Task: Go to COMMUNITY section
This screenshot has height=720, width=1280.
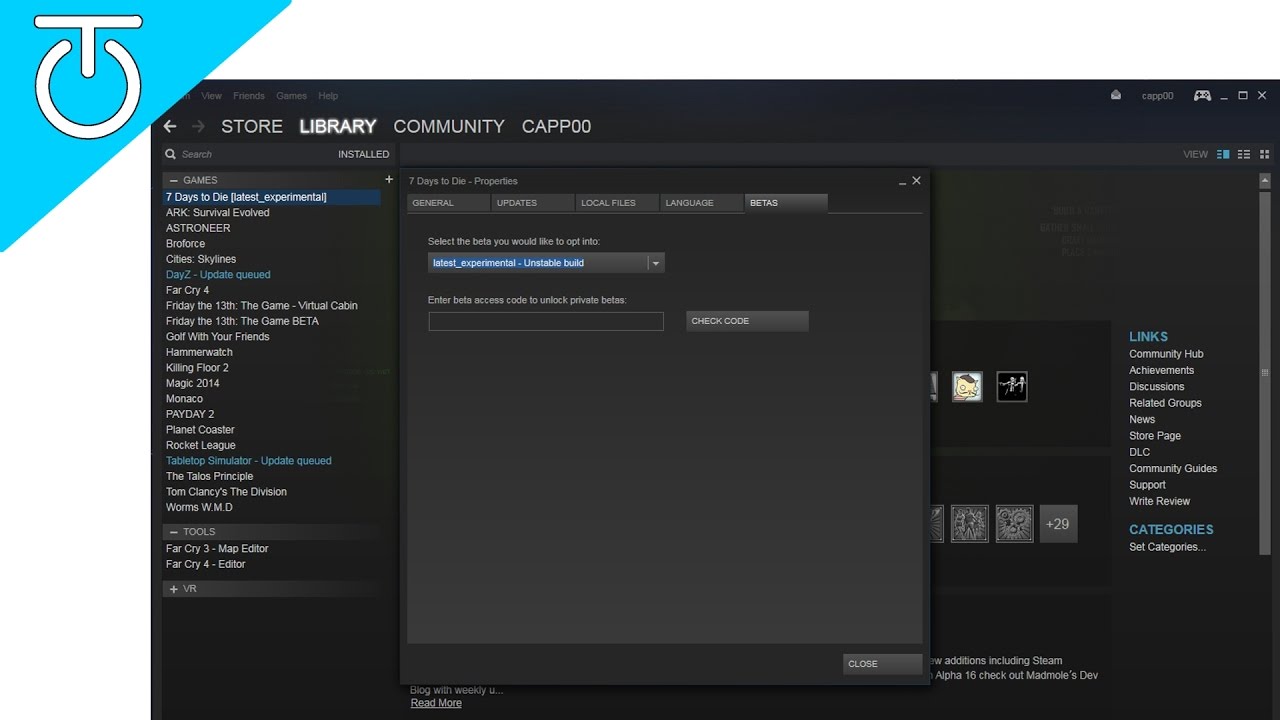Action: tap(449, 126)
